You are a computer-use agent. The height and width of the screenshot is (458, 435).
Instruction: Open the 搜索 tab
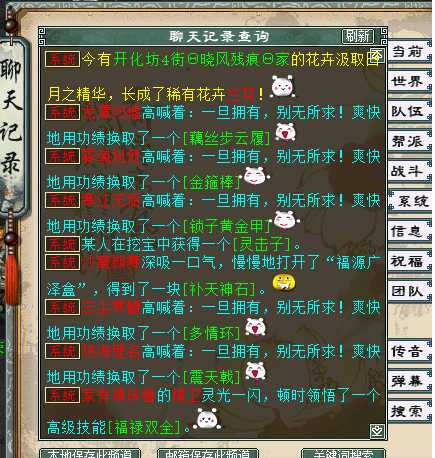[x=407, y=411]
